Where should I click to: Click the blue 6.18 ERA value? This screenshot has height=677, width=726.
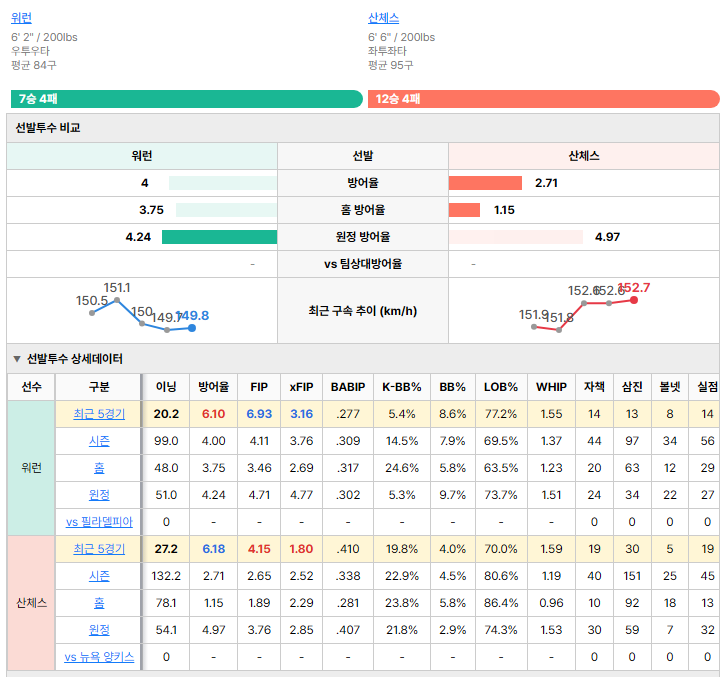(x=213, y=549)
